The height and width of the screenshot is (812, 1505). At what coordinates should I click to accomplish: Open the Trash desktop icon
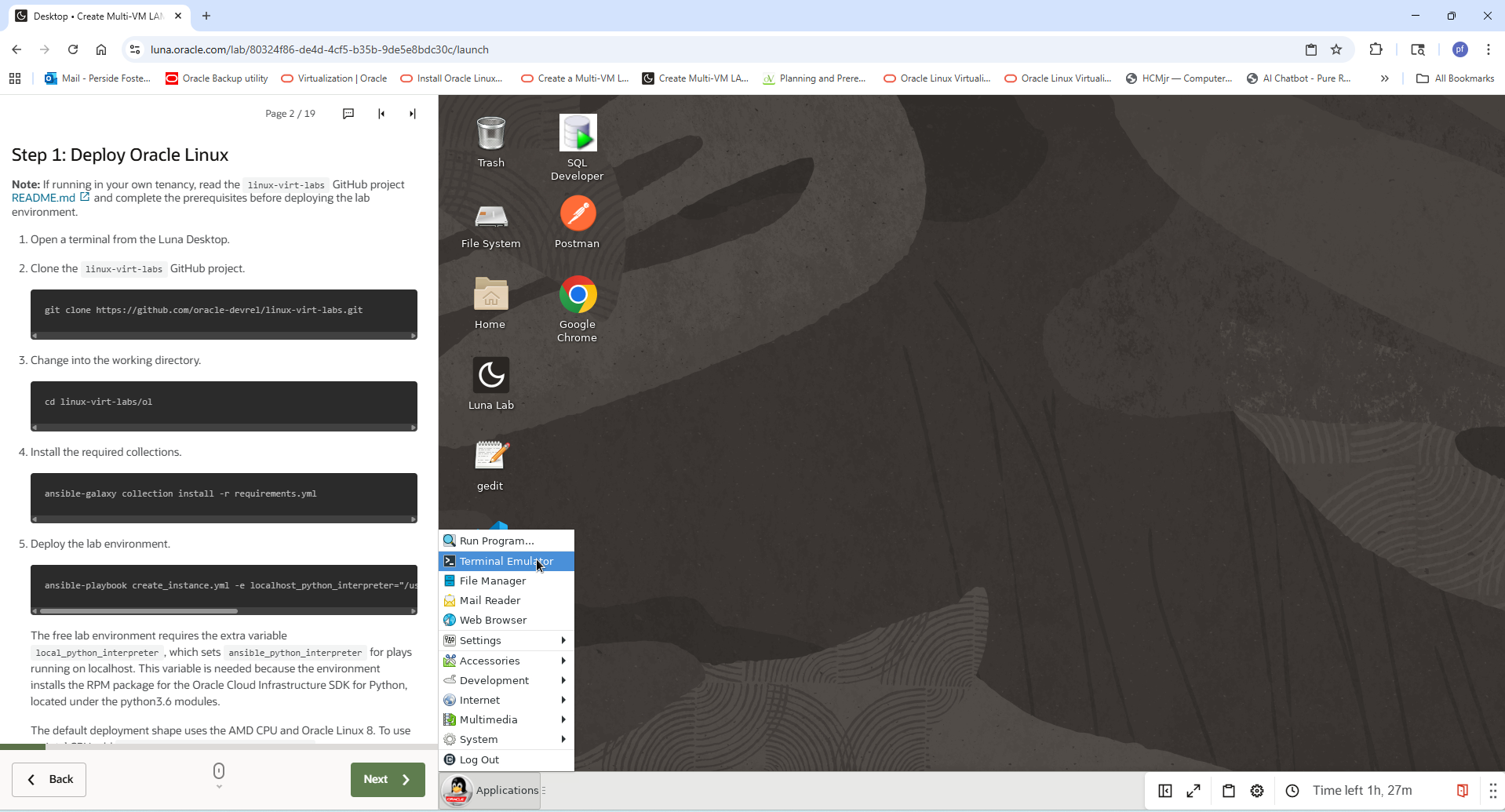coord(491,134)
